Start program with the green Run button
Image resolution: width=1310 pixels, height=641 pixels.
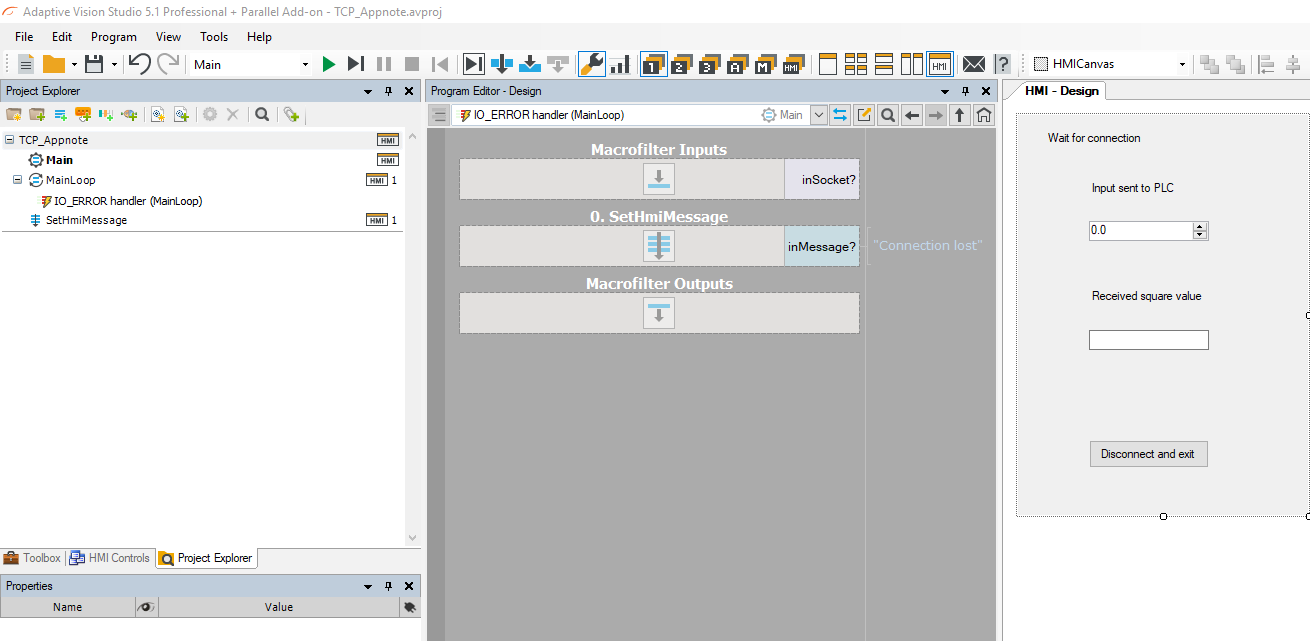click(x=329, y=64)
